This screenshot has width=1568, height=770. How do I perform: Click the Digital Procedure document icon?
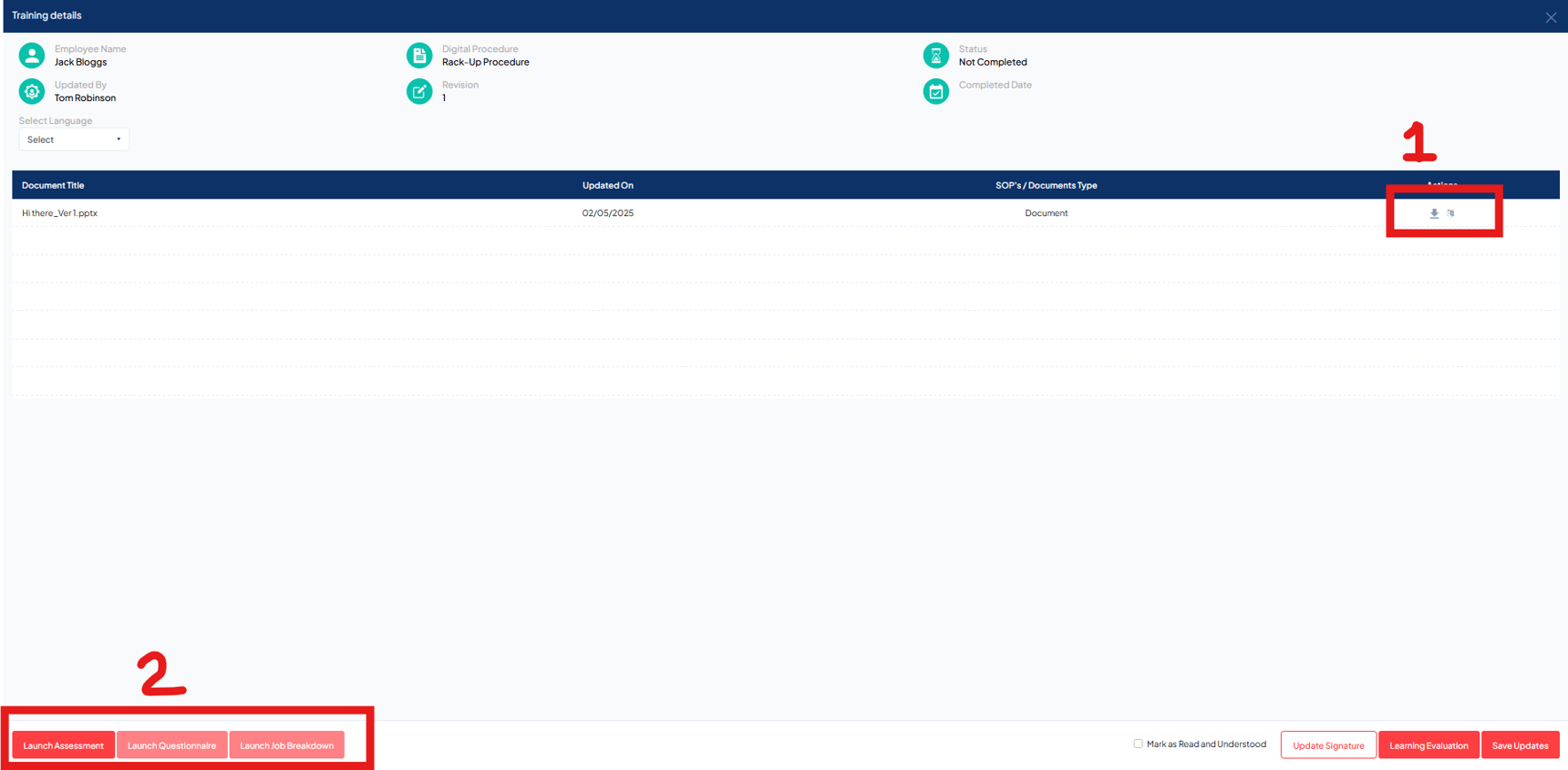point(419,56)
